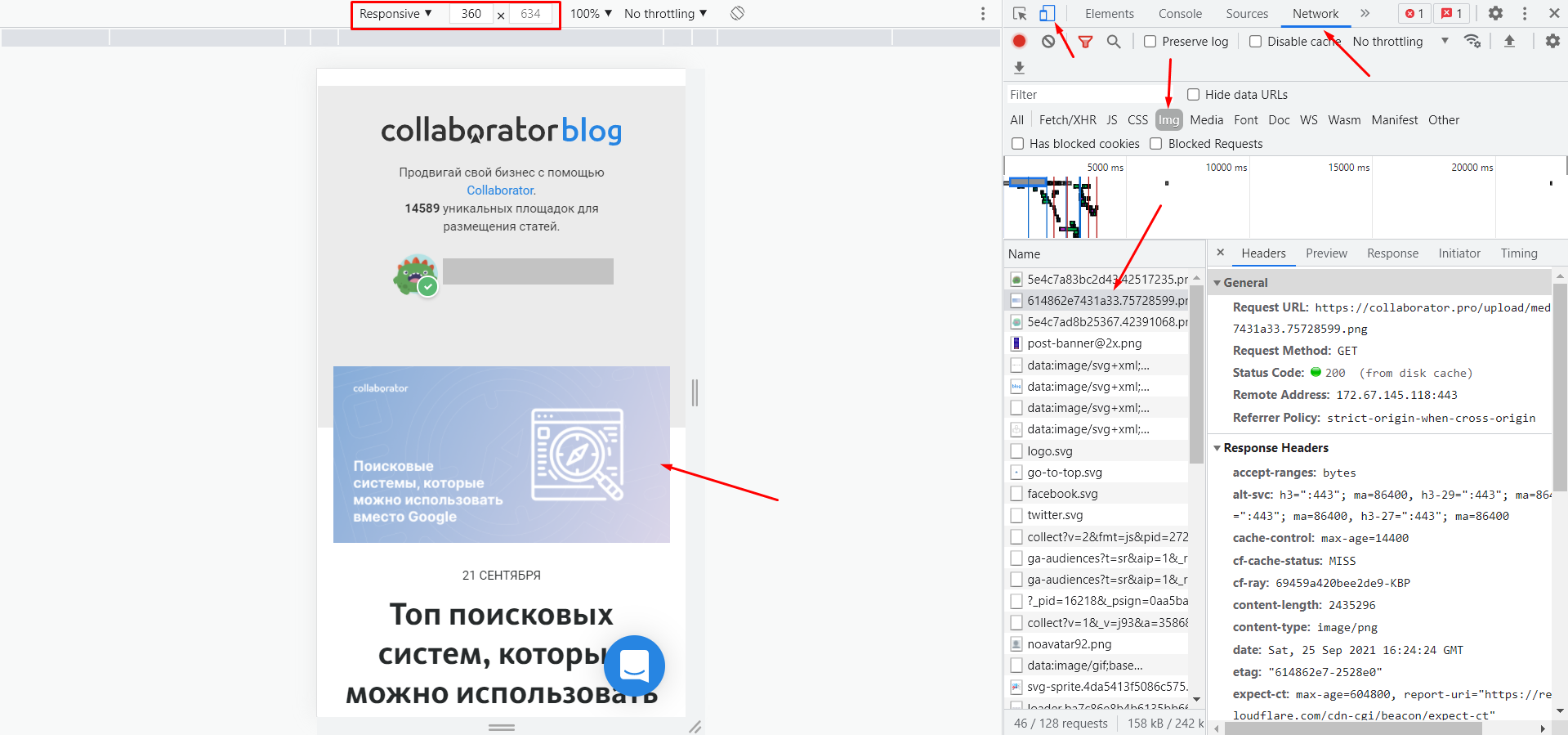The width and height of the screenshot is (1568, 735).
Task: Click the import HAR file upload icon
Action: [x=1509, y=41]
